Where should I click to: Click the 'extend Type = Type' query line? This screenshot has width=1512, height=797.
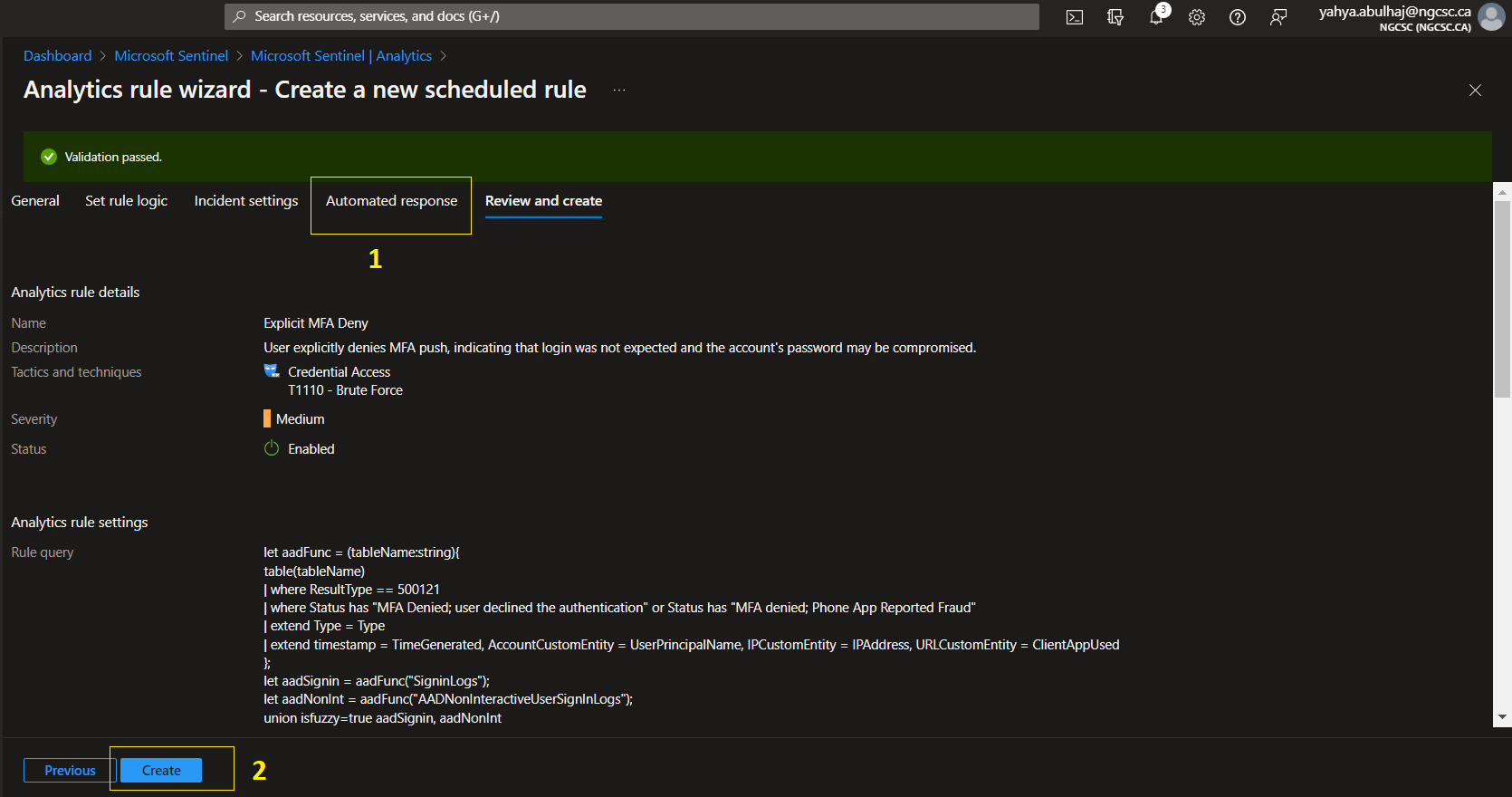tap(324, 626)
